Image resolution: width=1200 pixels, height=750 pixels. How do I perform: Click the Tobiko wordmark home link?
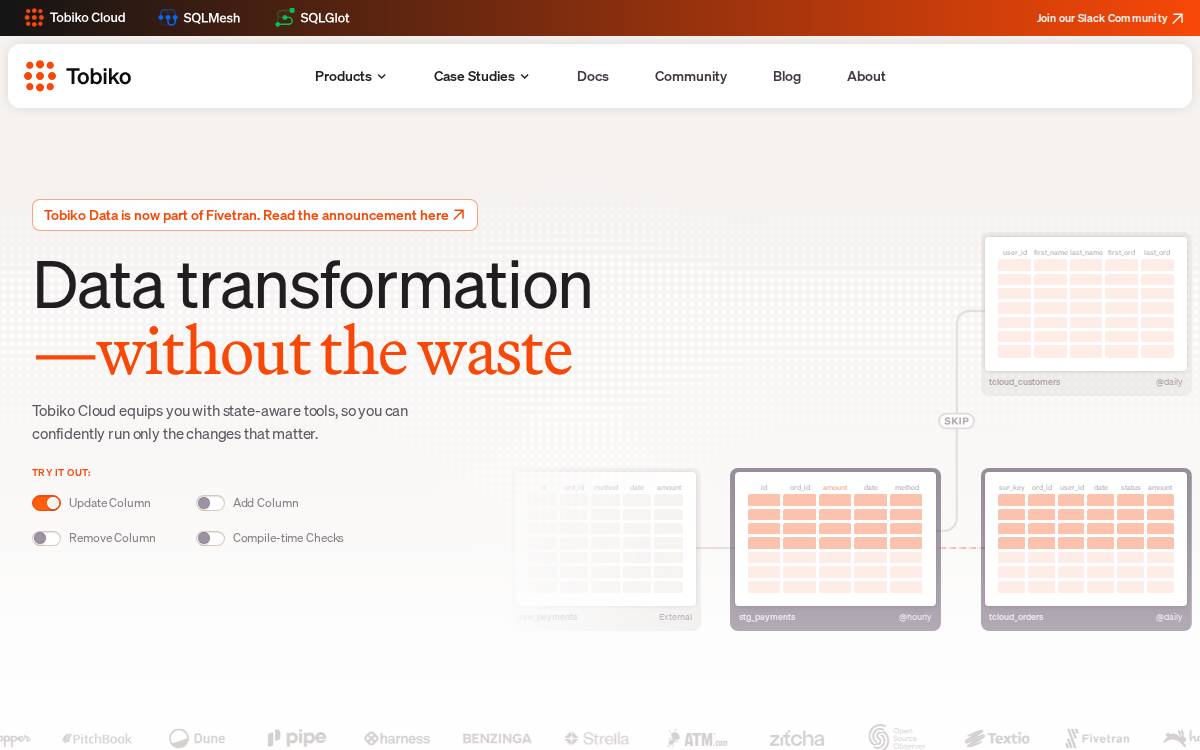pyautogui.click(x=98, y=76)
